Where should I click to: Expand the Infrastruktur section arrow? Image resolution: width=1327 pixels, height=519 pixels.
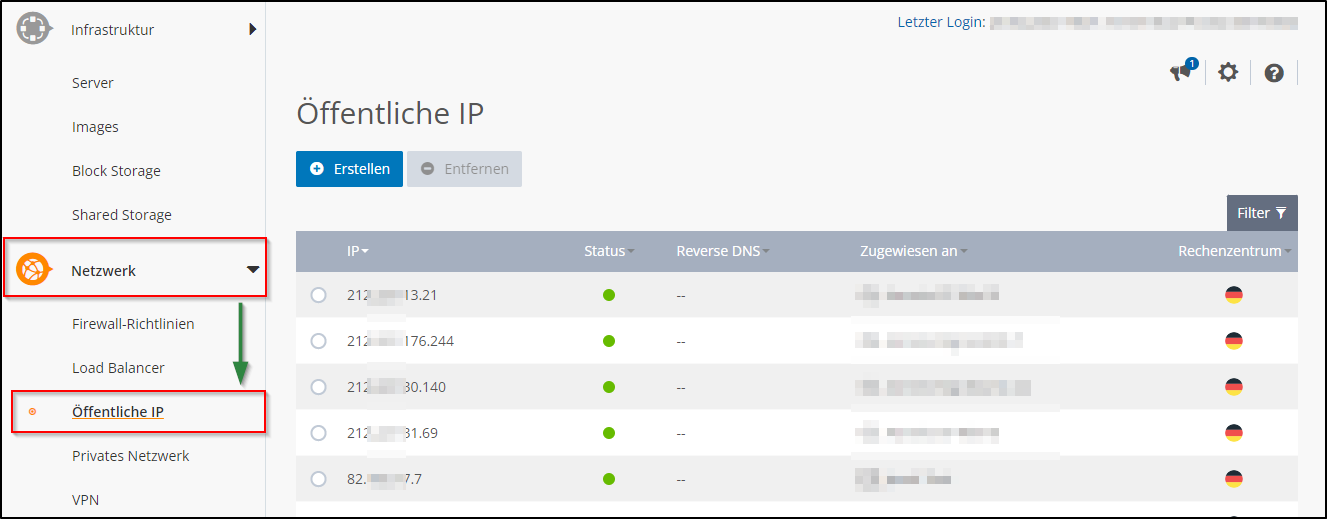tap(253, 29)
